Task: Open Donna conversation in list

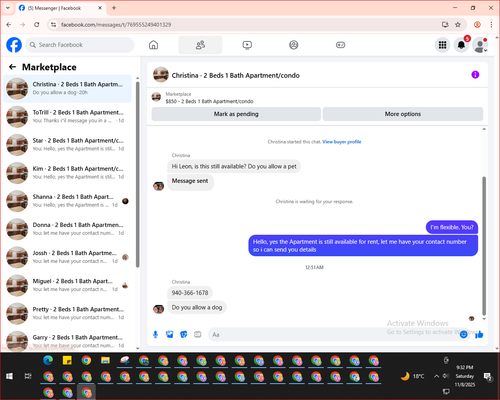Action: pos(68,229)
